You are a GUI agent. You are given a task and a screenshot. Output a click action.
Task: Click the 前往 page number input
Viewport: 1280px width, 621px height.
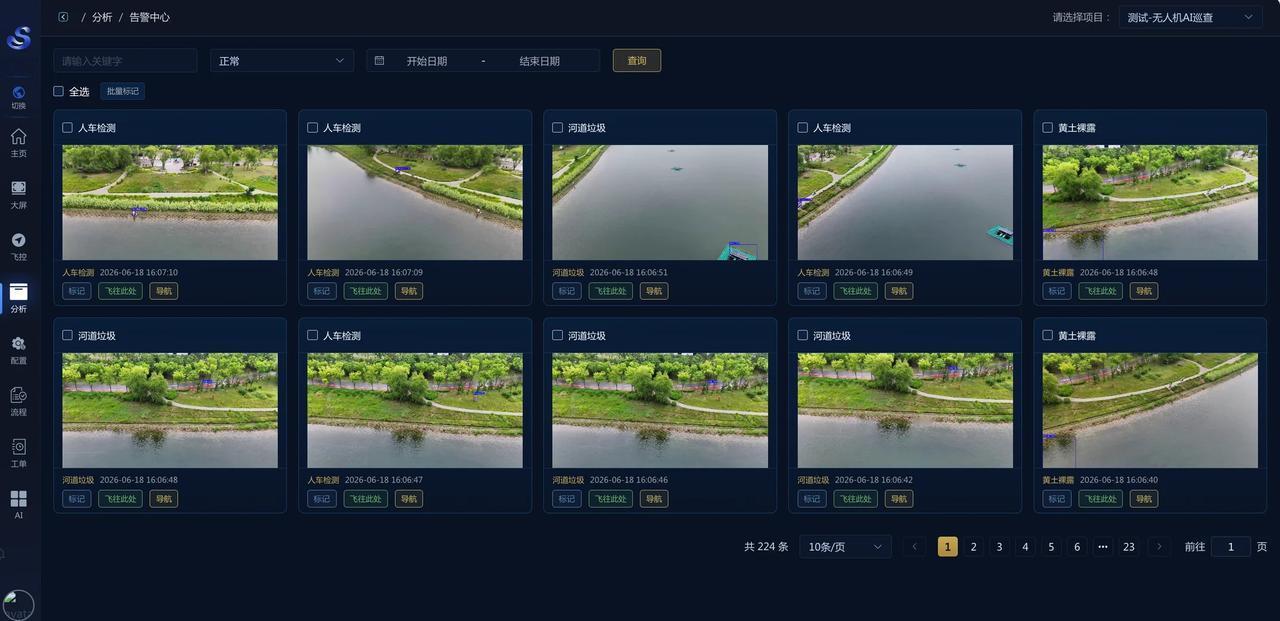click(1231, 547)
